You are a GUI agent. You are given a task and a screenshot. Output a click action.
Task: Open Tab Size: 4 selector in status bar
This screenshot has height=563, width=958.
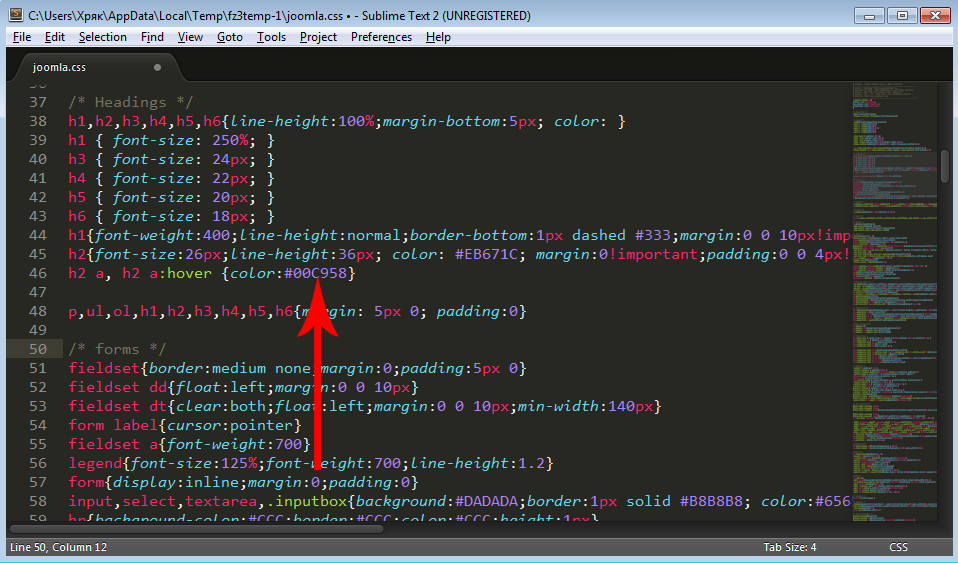(789, 547)
